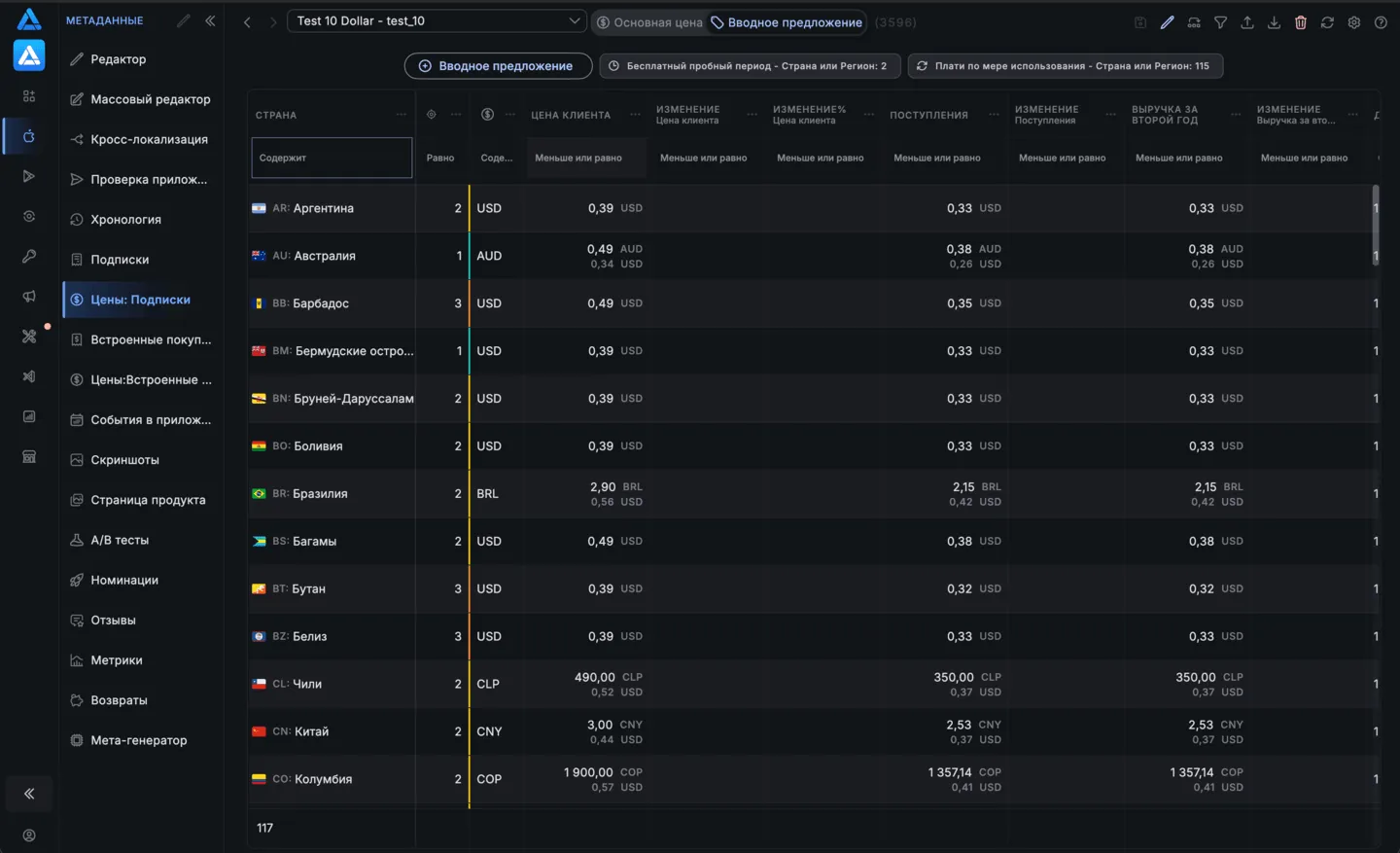Switch to the Вводное предложение tab
Image resolution: width=1400 pixels, height=853 pixels.
(x=787, y=22)
